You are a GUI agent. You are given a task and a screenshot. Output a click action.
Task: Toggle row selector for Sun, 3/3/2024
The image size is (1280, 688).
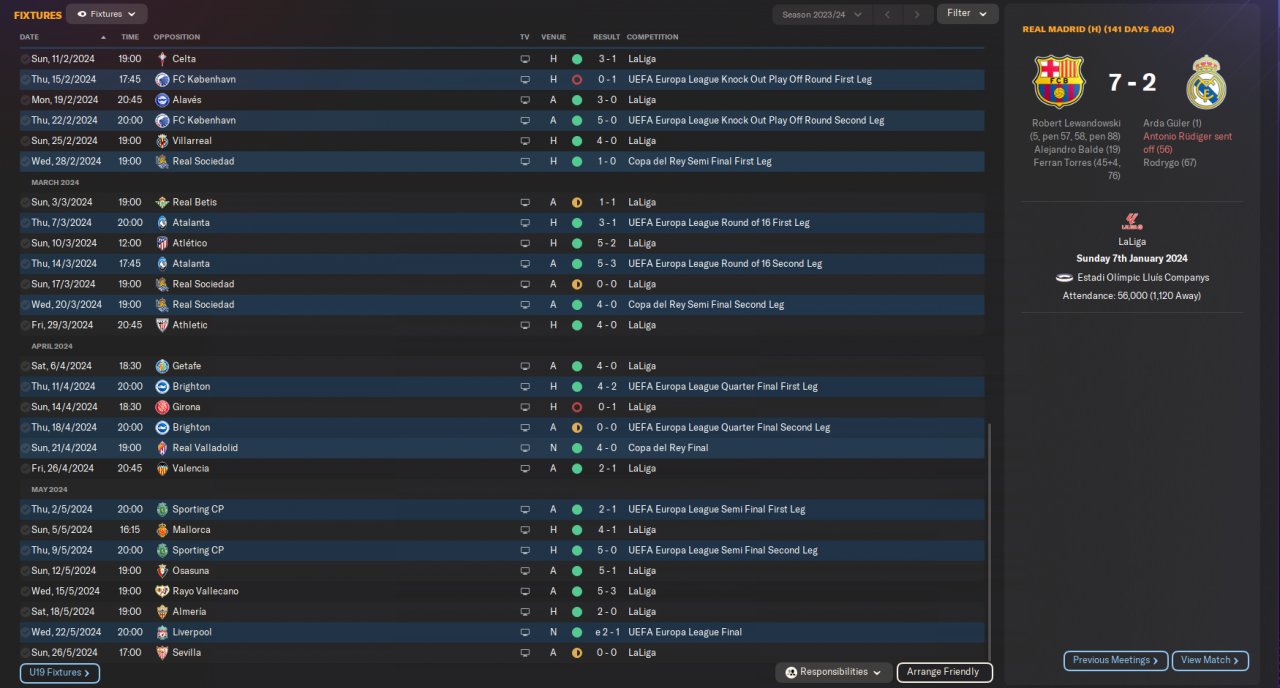25,202
